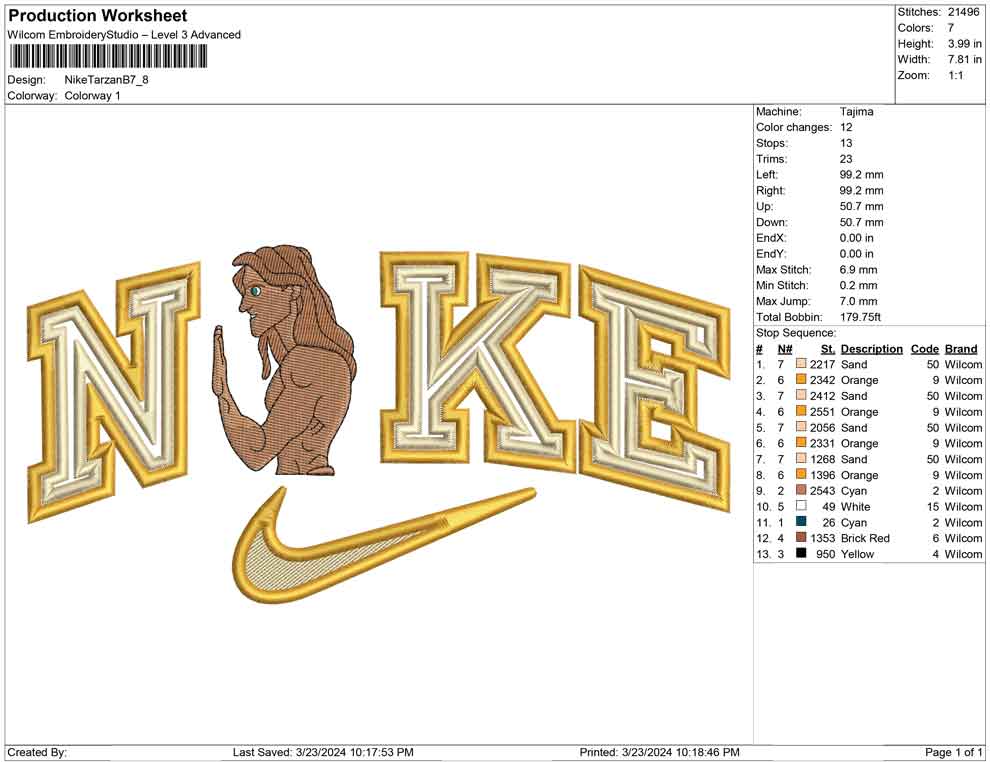
Task: Pick the Sand swatch beside stitch count 2056
Action: [801, 427]
